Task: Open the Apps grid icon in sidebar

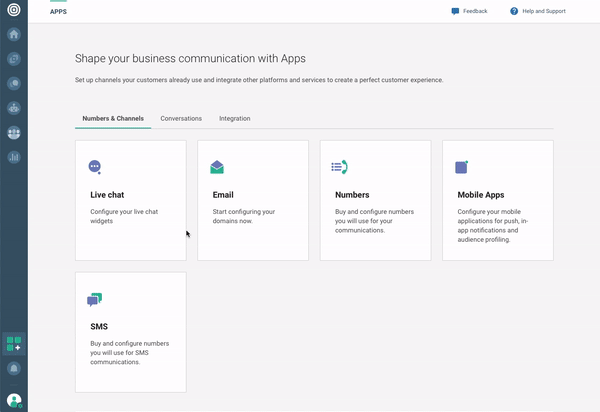Action: pyautogui.click(x=14, y=344)
